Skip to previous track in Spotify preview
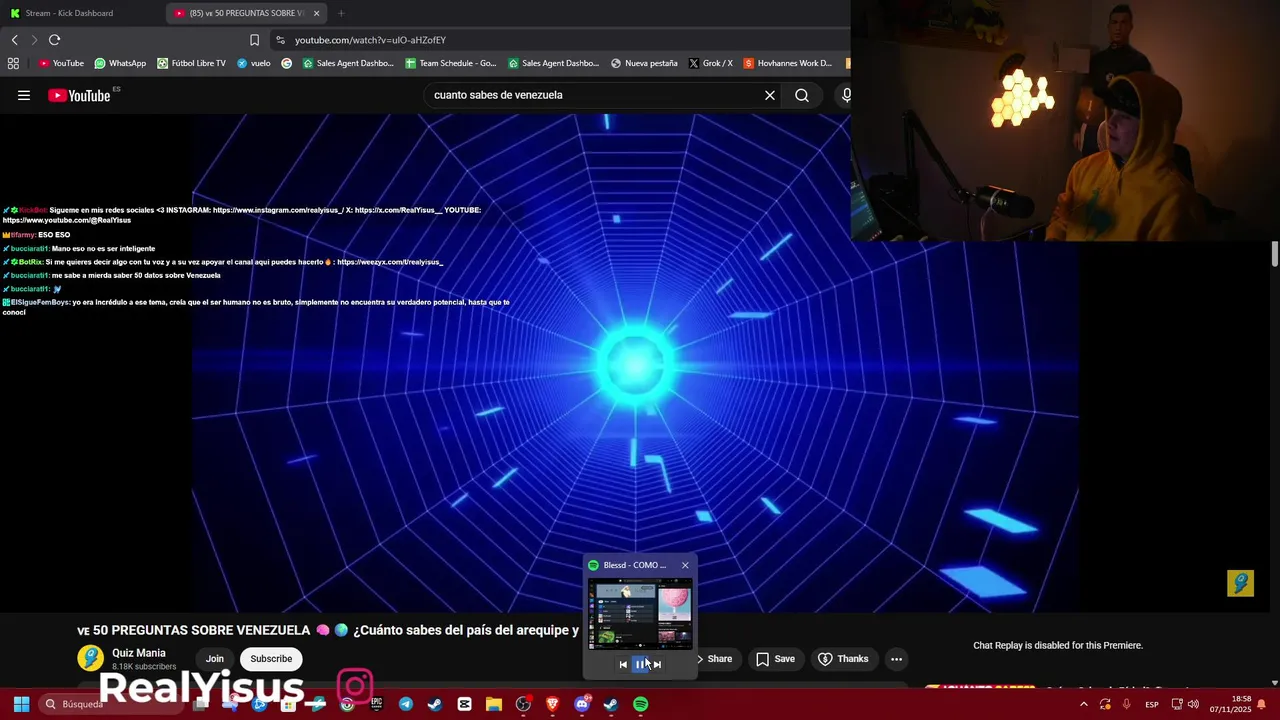Viewport: 1280px width, 720px height. point(623,664)
